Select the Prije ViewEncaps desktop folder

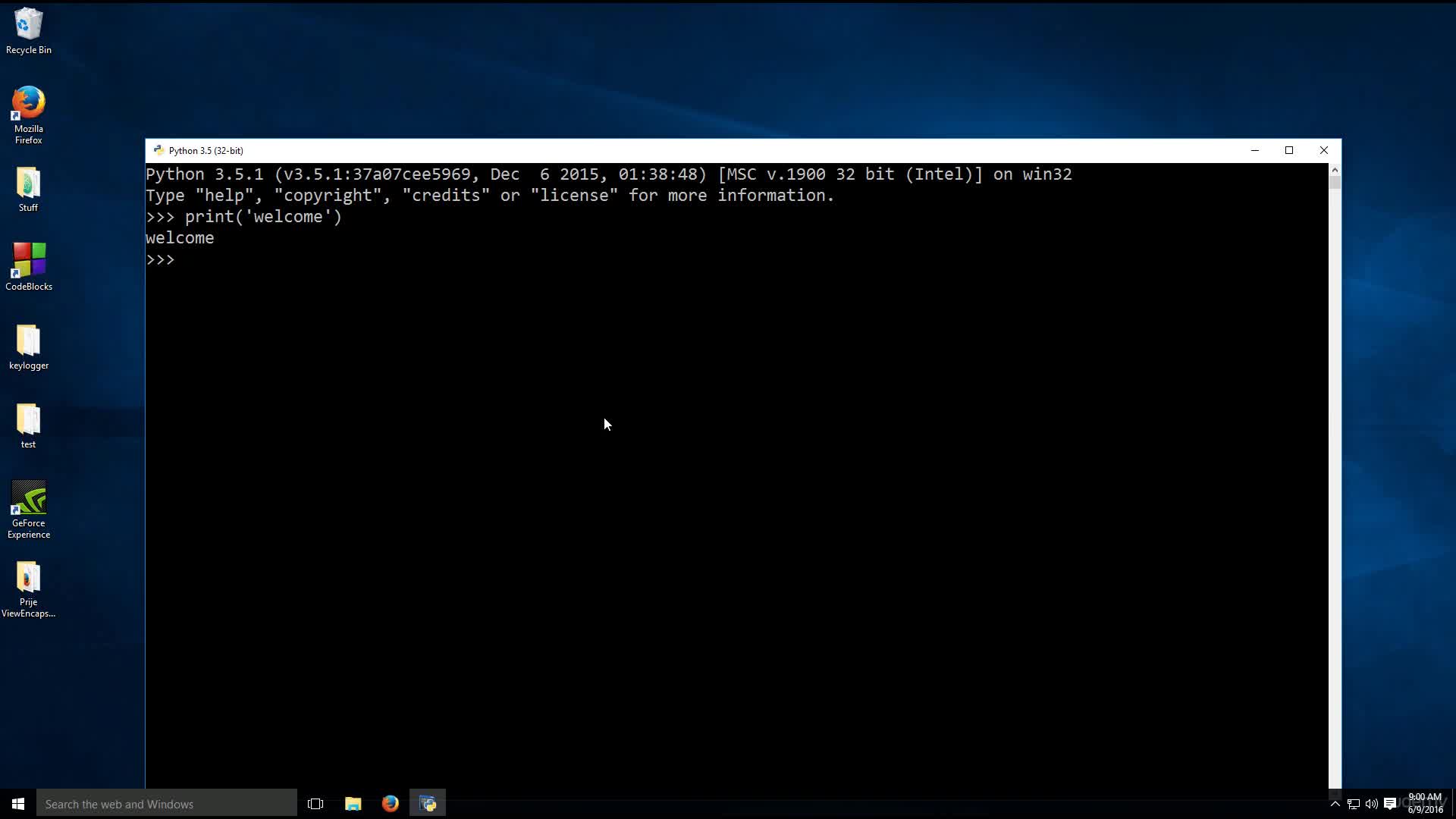[29, 590]
